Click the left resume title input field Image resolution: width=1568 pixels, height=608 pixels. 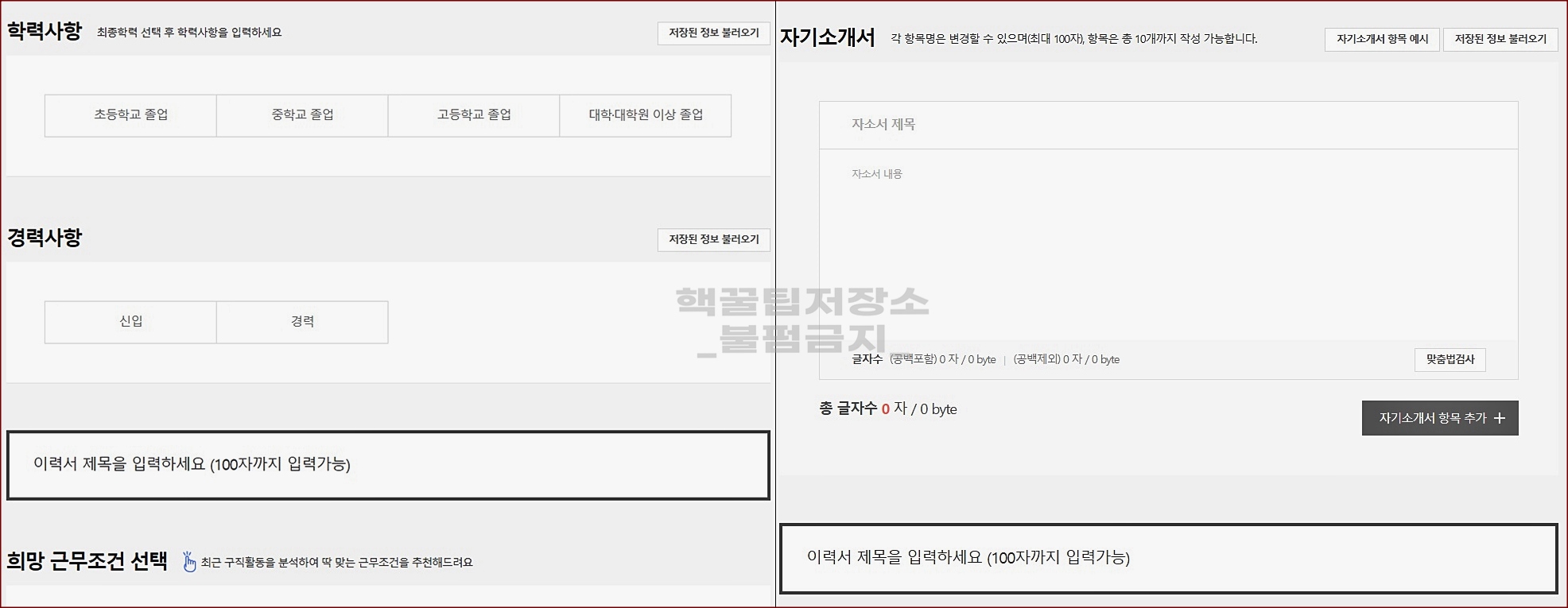click(388, 465)
